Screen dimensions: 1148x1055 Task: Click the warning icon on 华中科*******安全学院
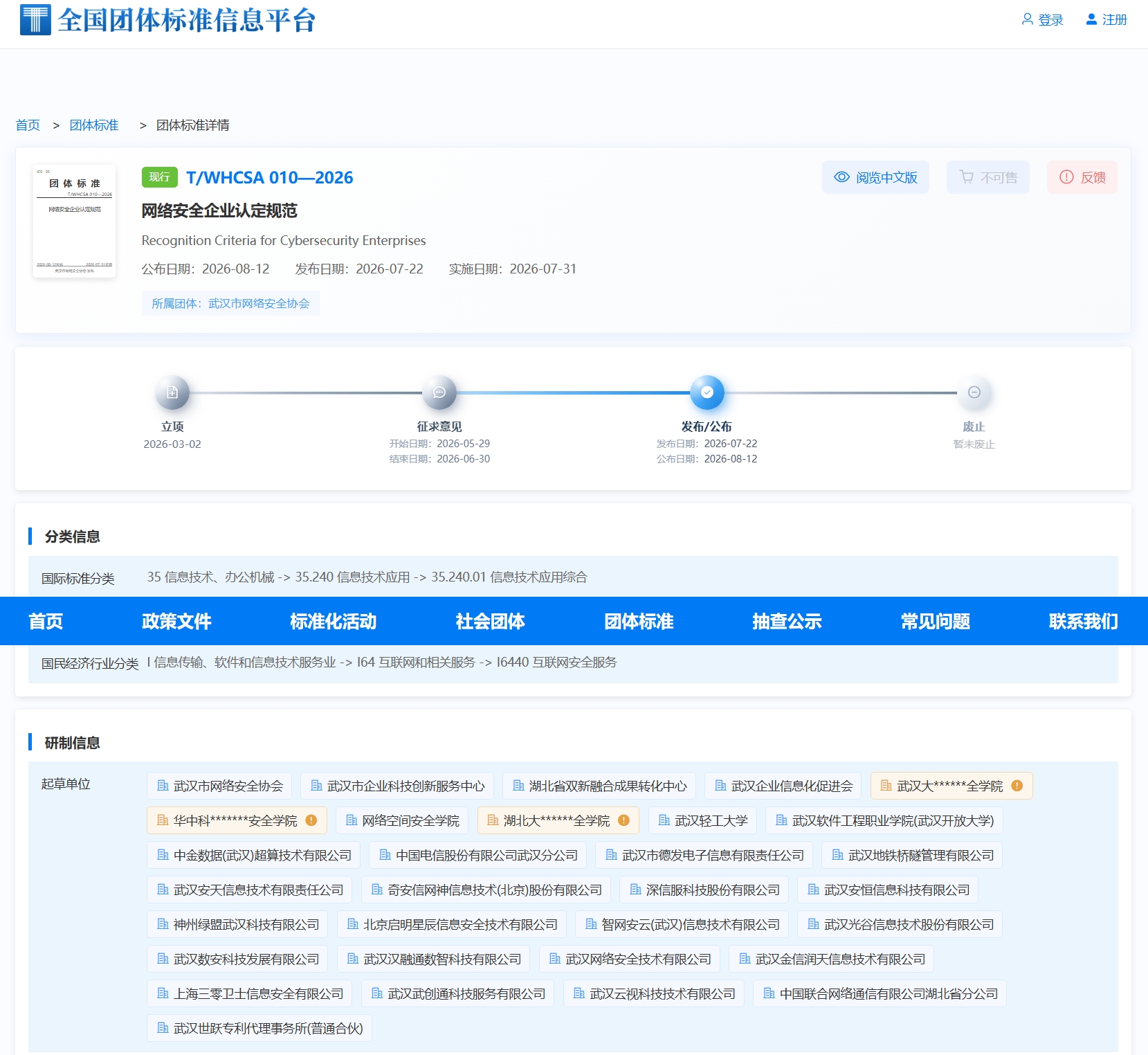[x=311, y=820]
